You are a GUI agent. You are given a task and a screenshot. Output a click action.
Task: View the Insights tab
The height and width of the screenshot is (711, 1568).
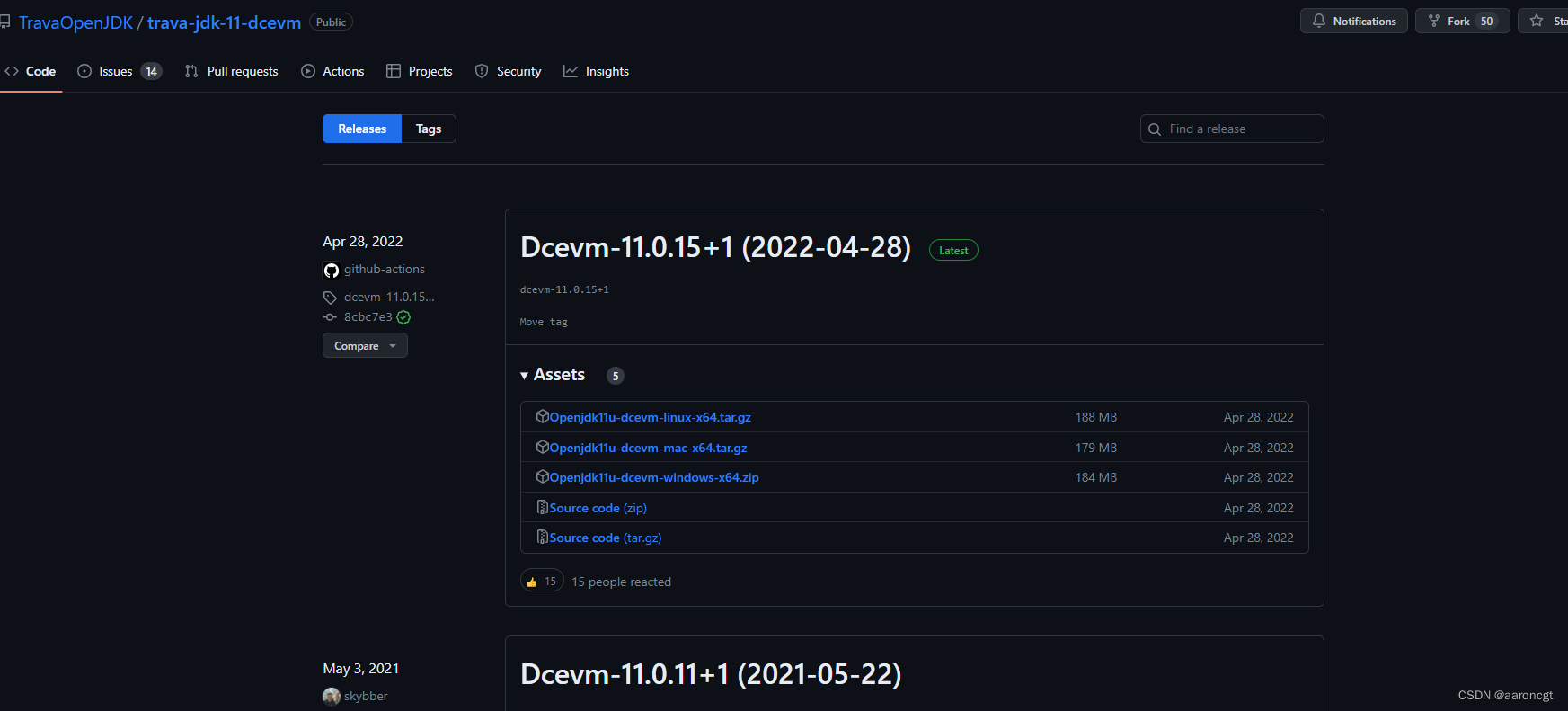[x=596, y=71]
